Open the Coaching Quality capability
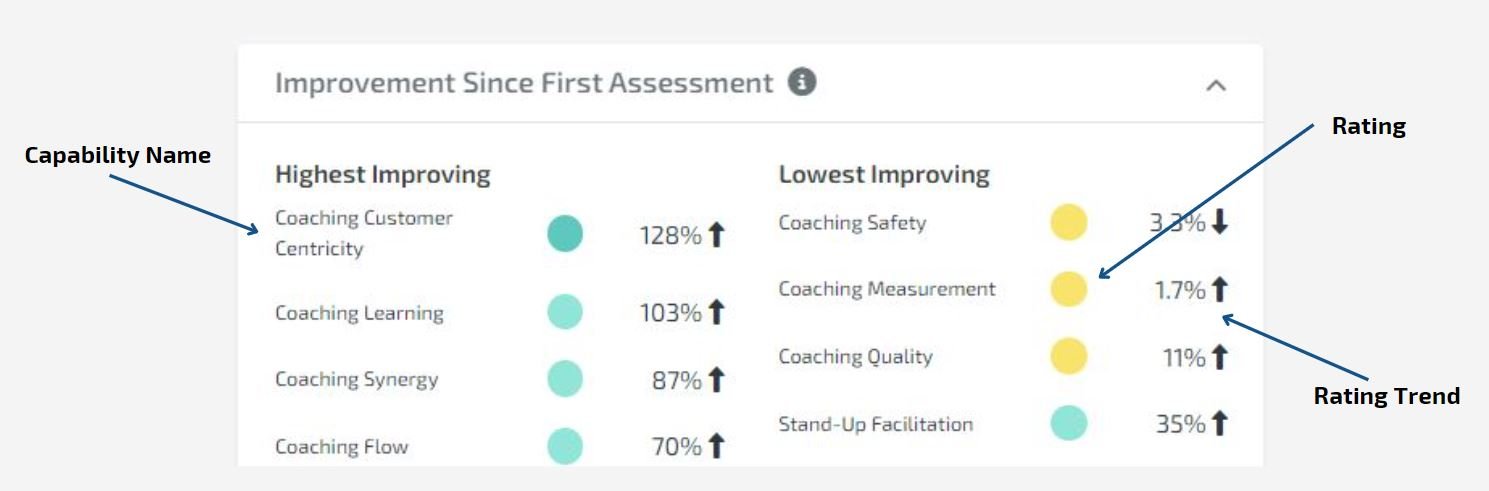The image size is (1489, 491). [856, 357]
